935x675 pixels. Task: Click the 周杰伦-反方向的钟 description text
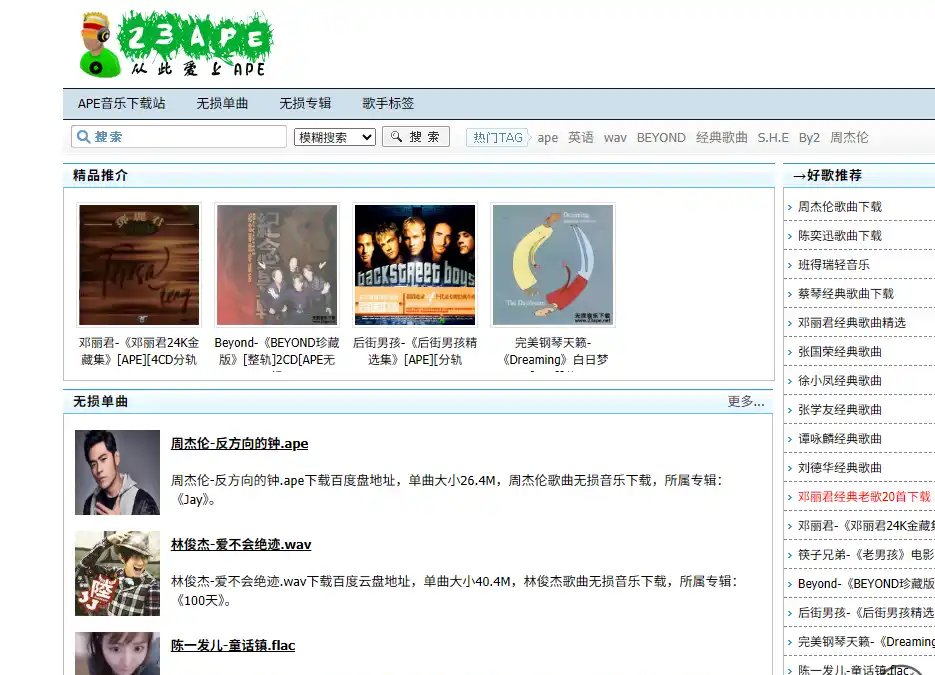coord(447,490)
